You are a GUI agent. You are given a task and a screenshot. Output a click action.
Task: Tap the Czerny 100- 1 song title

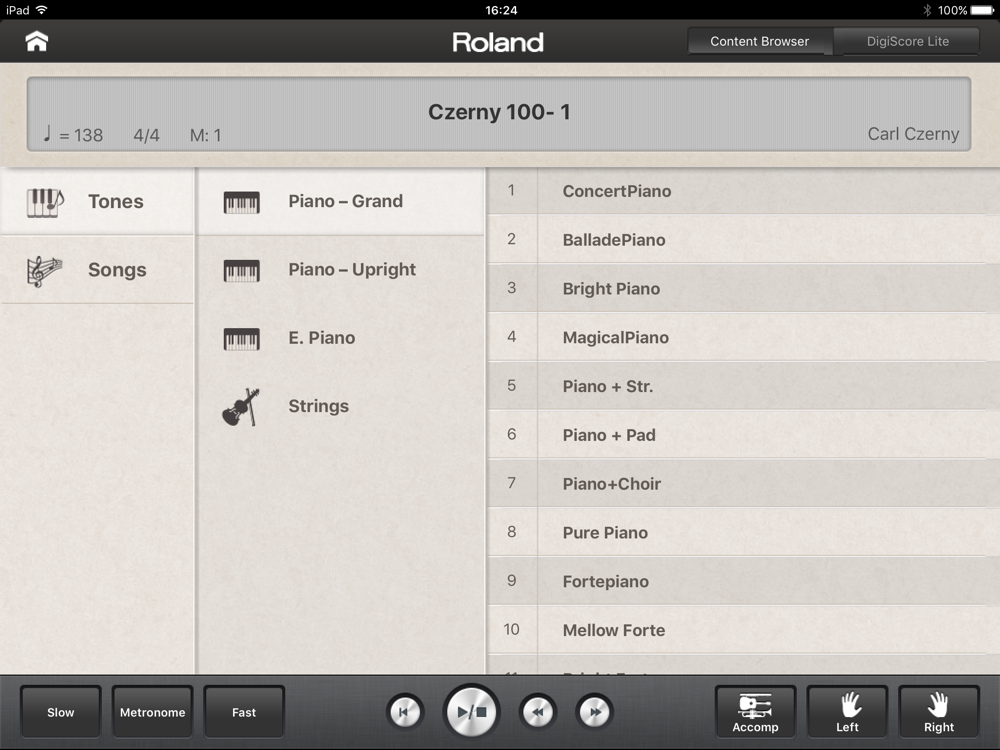pyautogui.click(x=499, y=112)
